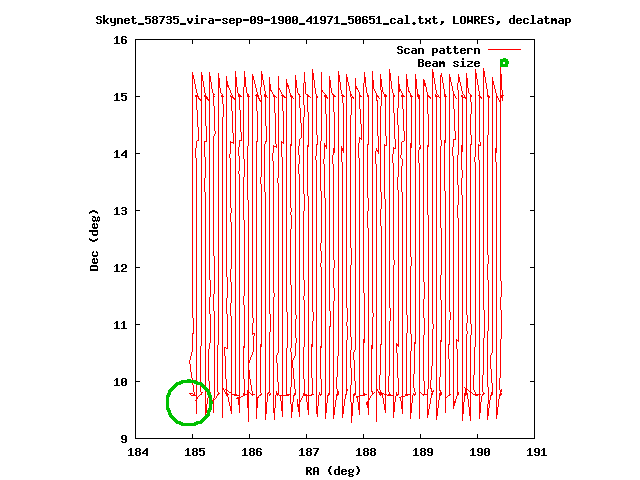The image size is (640, 480).
Task: Click the 'Scan pattern' legend label
Action: 438,50
